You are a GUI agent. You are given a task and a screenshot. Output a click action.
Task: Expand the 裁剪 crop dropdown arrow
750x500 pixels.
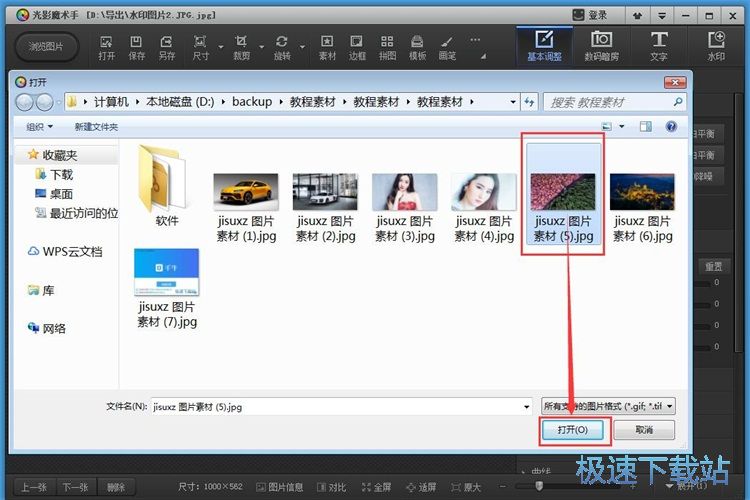(x=262, y=47)
